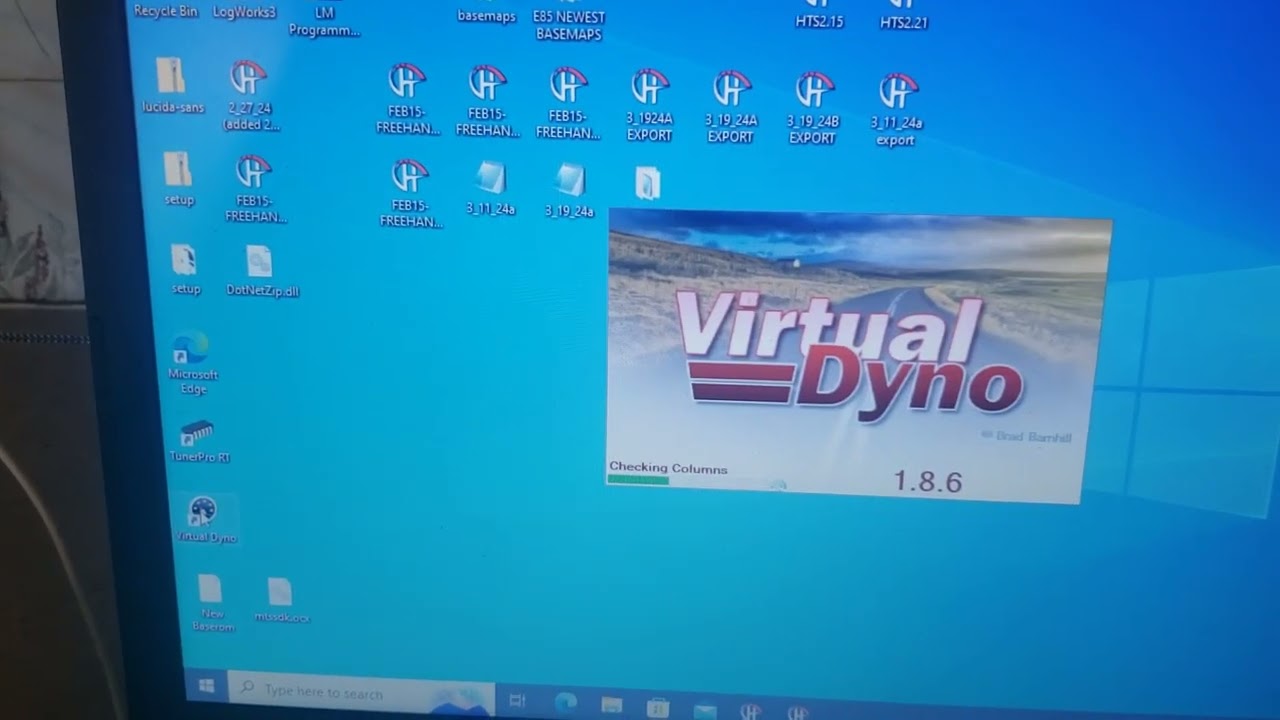Open File Explorer from the taskbar
The height and width of the screenshot is (720, 1280).
click(612, 706)
